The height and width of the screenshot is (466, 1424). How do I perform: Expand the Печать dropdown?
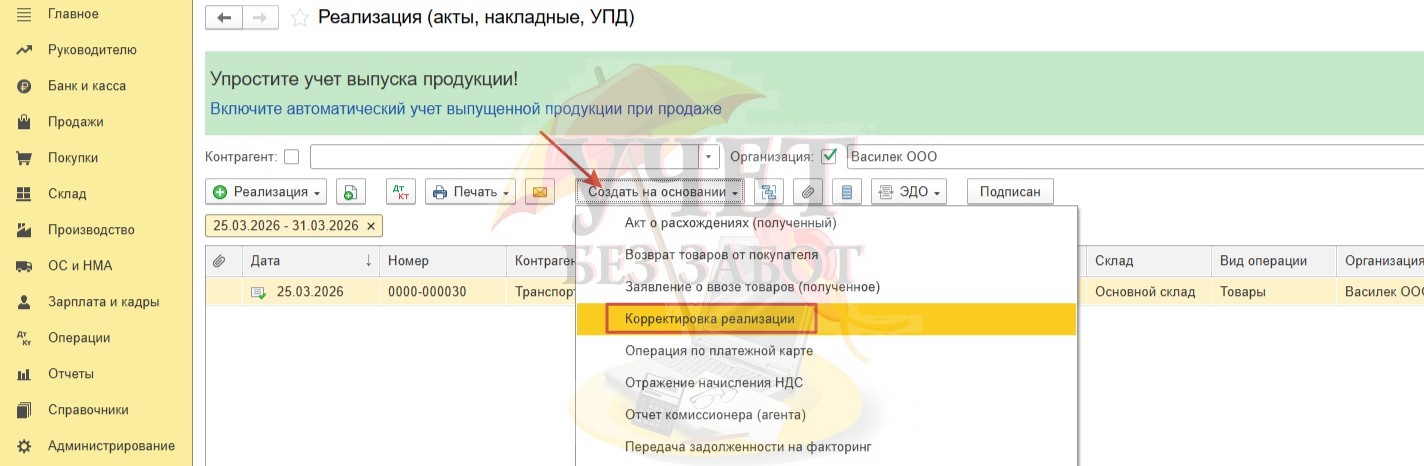pos(470,192)
